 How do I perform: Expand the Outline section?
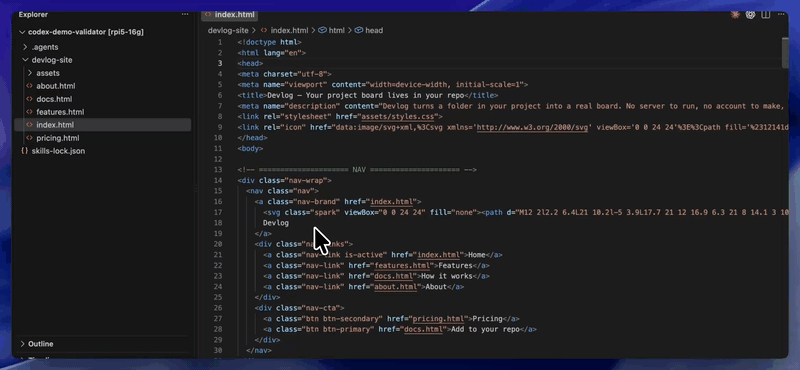click(x=22, y=344)
